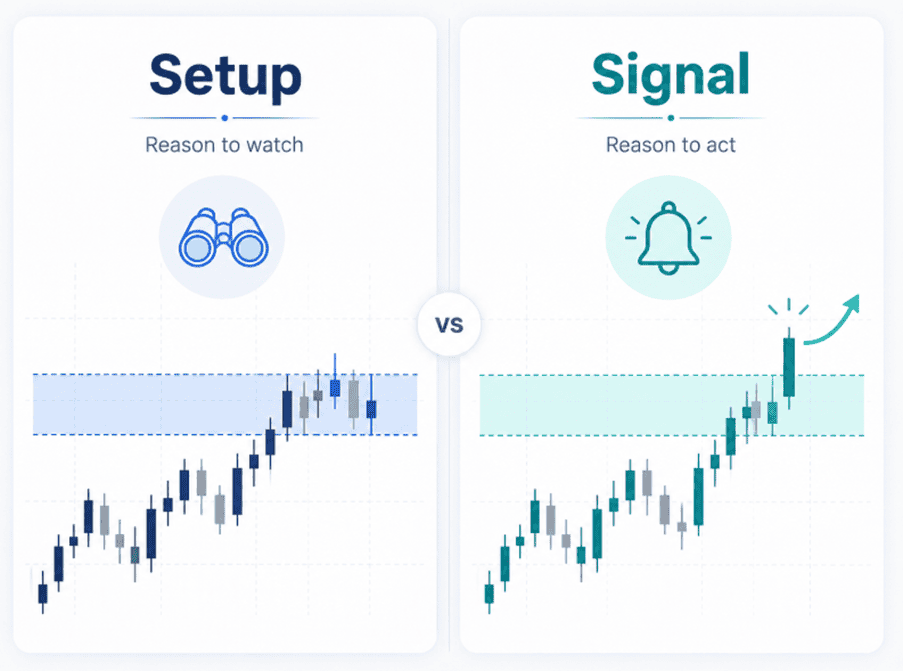
Task: Click the teal dot beneath the Signal heading
Action: pyautogui.click(x=671, y=118)
